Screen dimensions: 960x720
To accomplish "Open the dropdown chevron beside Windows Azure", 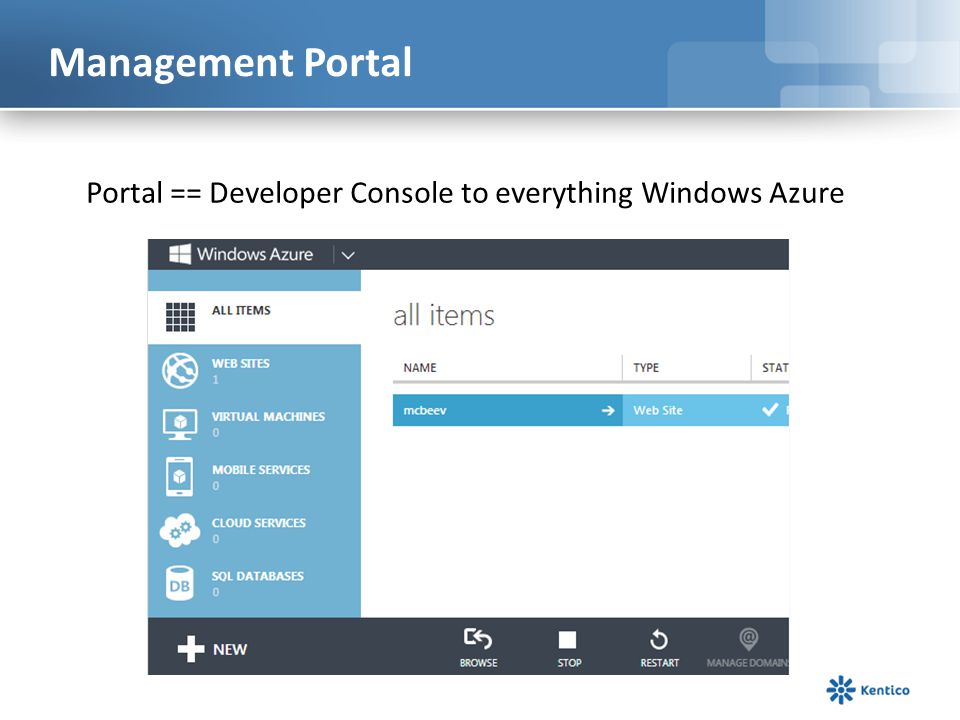I will (348, 255).
